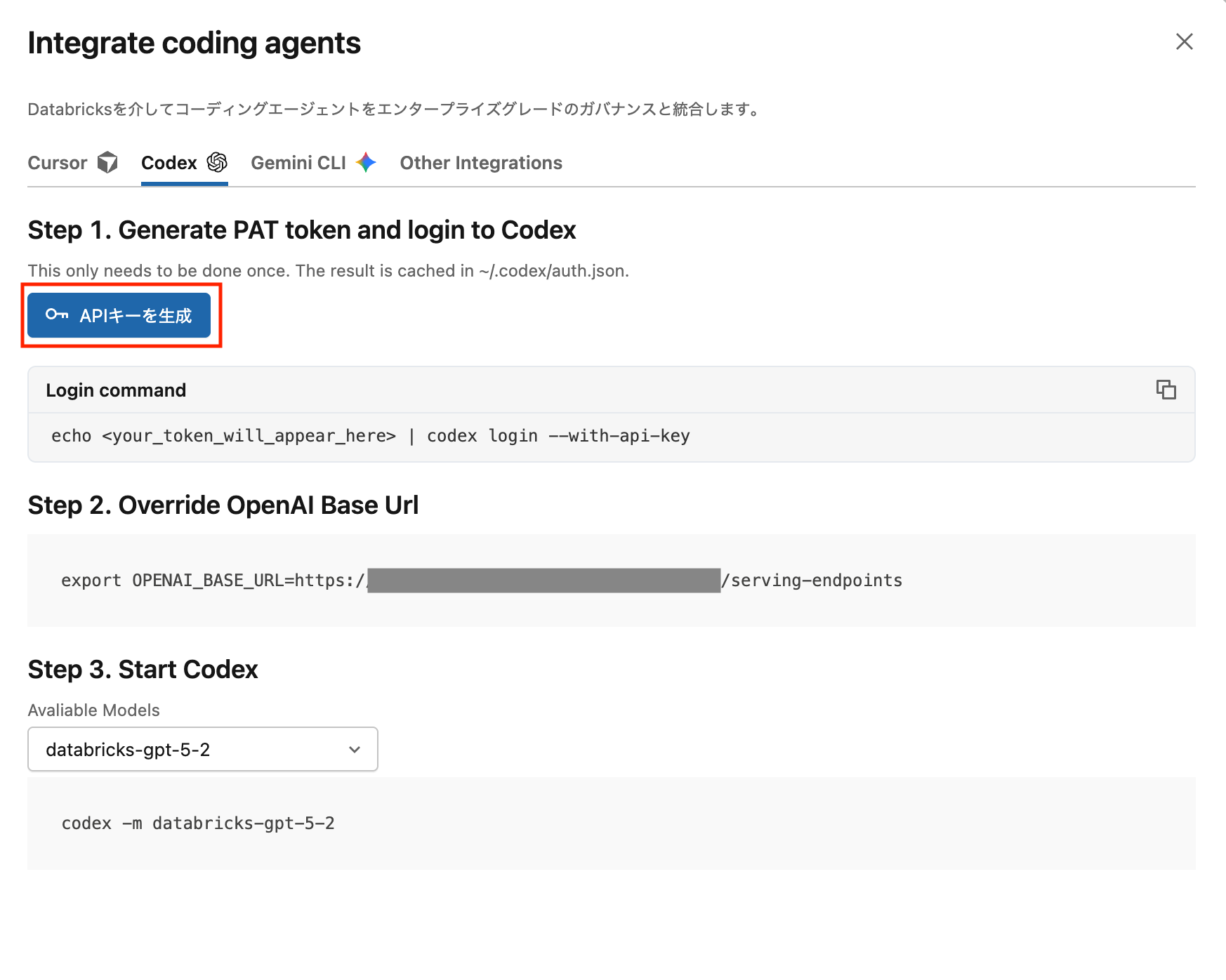Click the Cursor cube logo icon
Screen dimensions: 1226x980
[107, 162]
